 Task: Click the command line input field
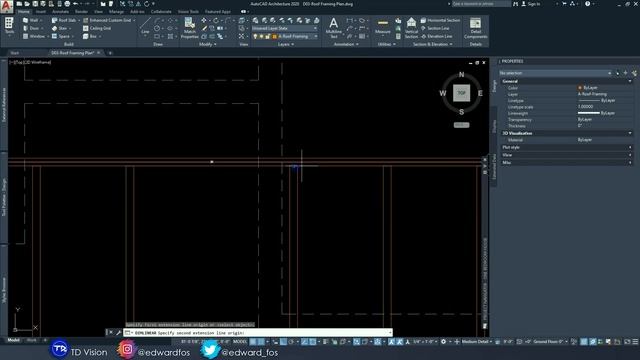click(x=258, y=333)
